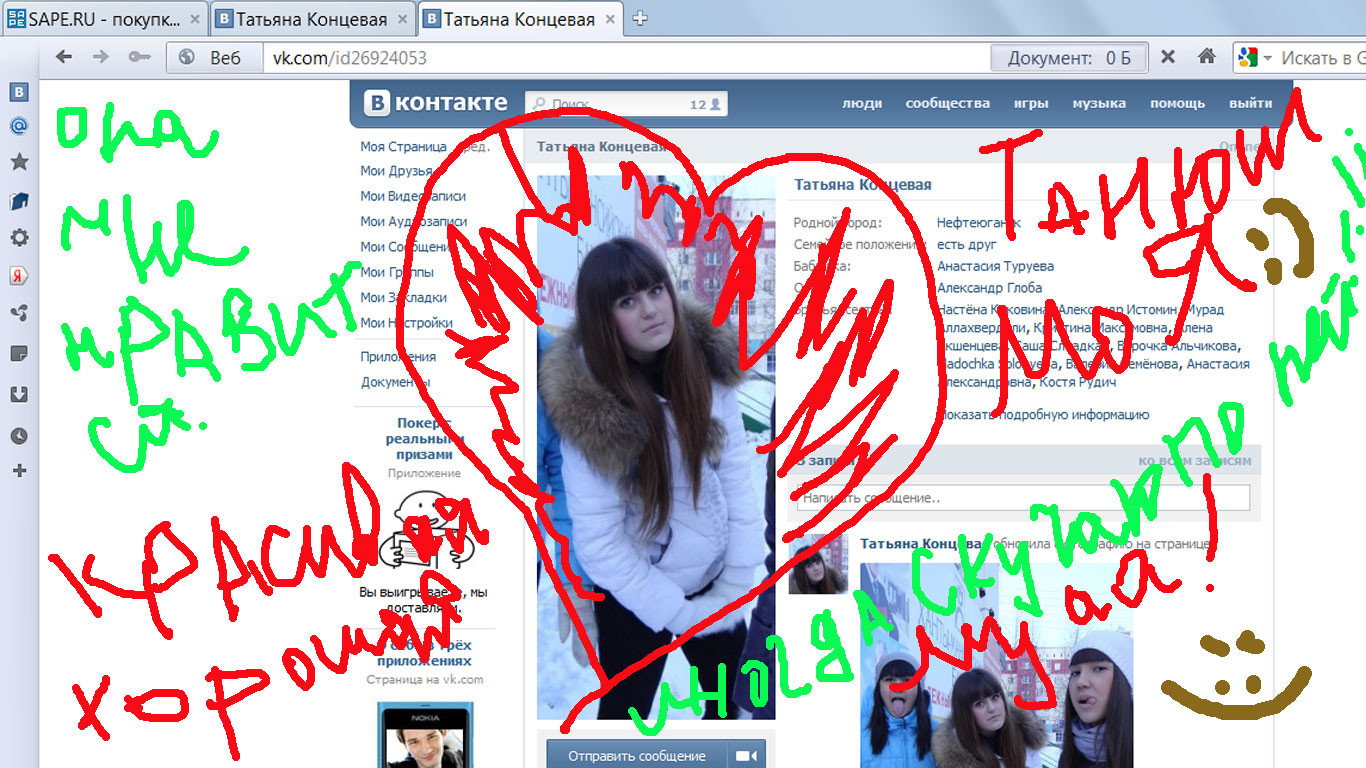Stop page loading with the X button

coord(1167,57)
